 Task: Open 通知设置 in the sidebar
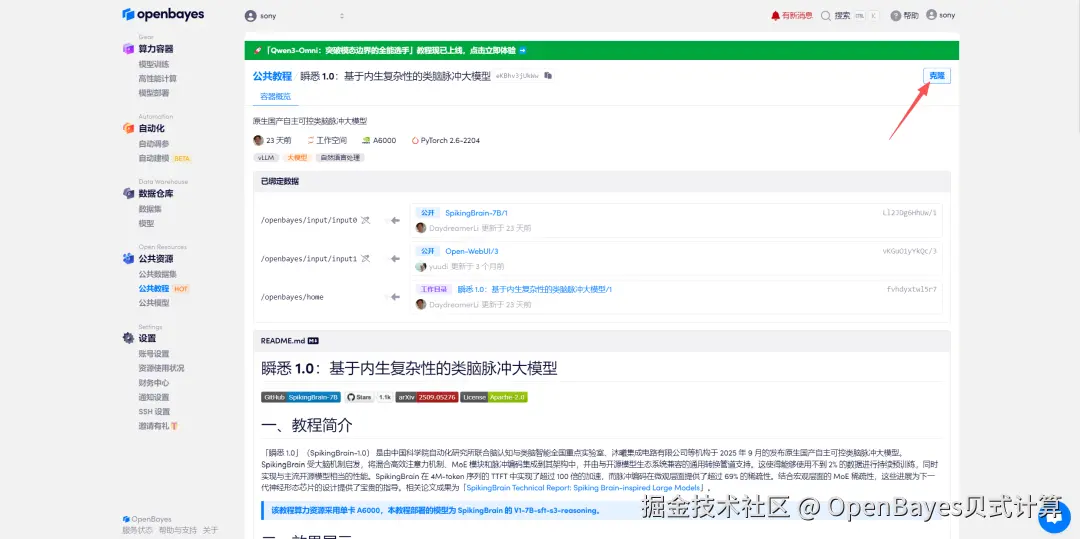pyautogui.click(x=154, y=397)
